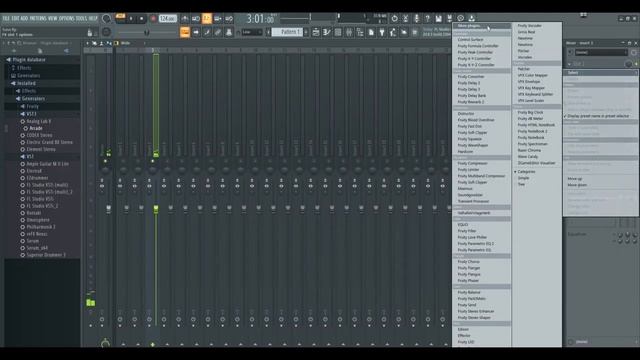
Task: Arm the red record button
Action: pos(153,18)
